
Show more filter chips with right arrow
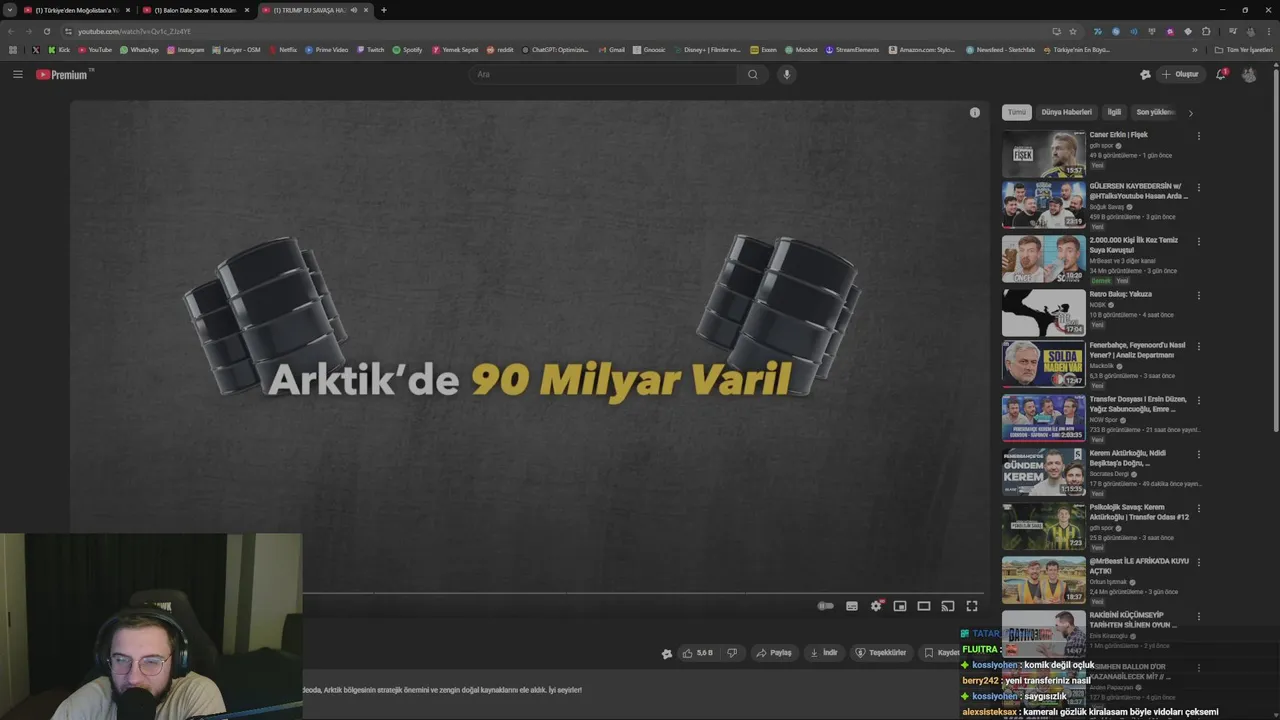pyautogui.click(x=1190, y=113)
